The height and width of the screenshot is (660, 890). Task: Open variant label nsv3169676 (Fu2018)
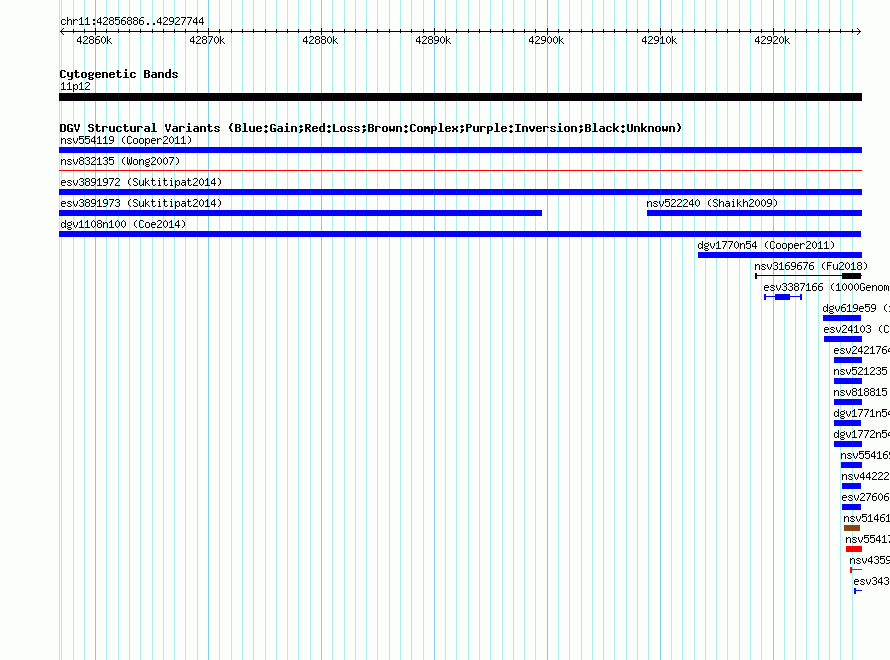tap(811, 266)
